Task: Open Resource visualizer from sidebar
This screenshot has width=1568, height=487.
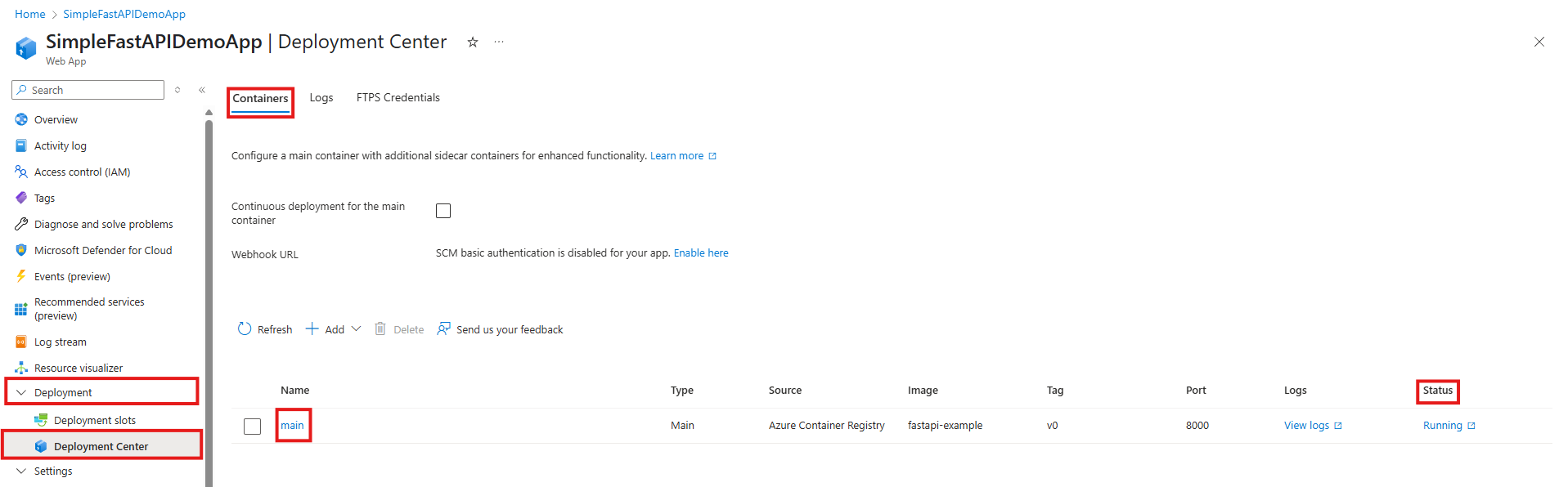Action: pos(78,369)
